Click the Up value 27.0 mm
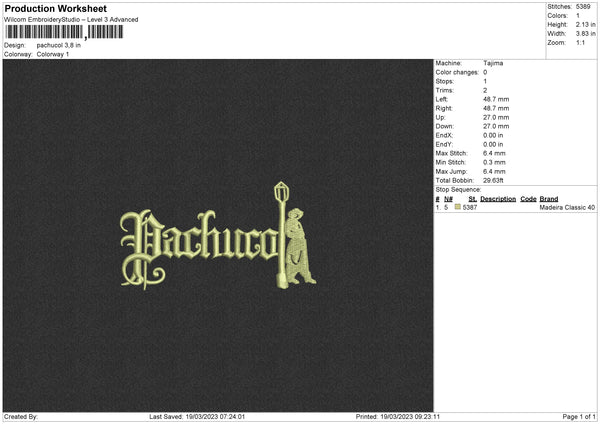The height and width of the screenshot is (424, 600). coord(496,117)
